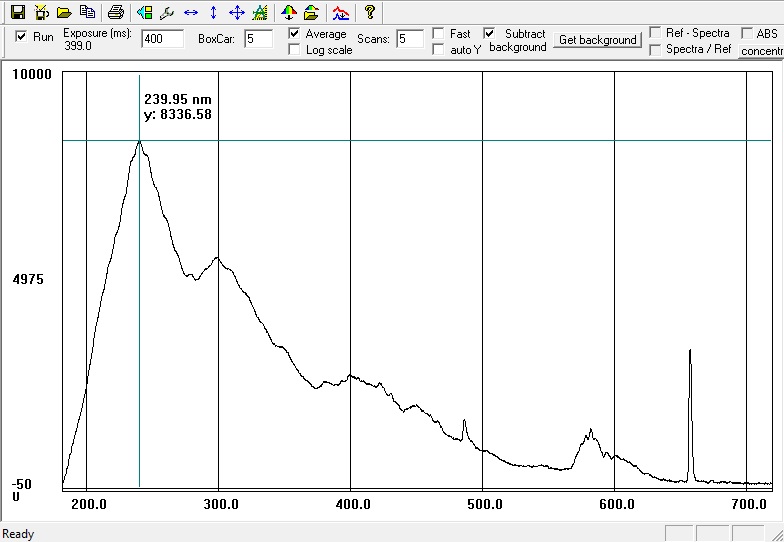Click the y: 8336.58 readout
Screen dimensions: 784x542
coord(178,114)
